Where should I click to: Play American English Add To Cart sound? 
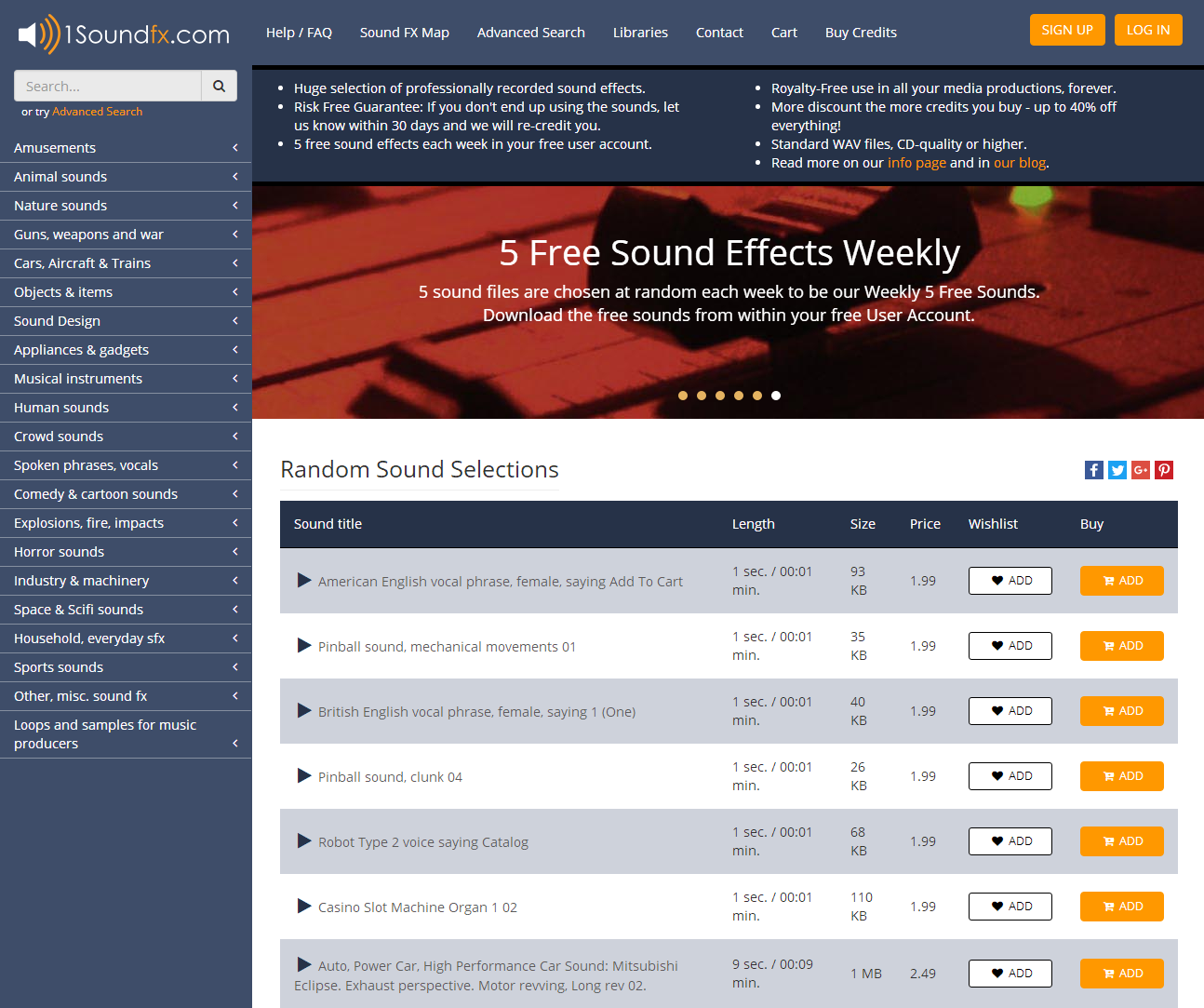pos(303,580)
